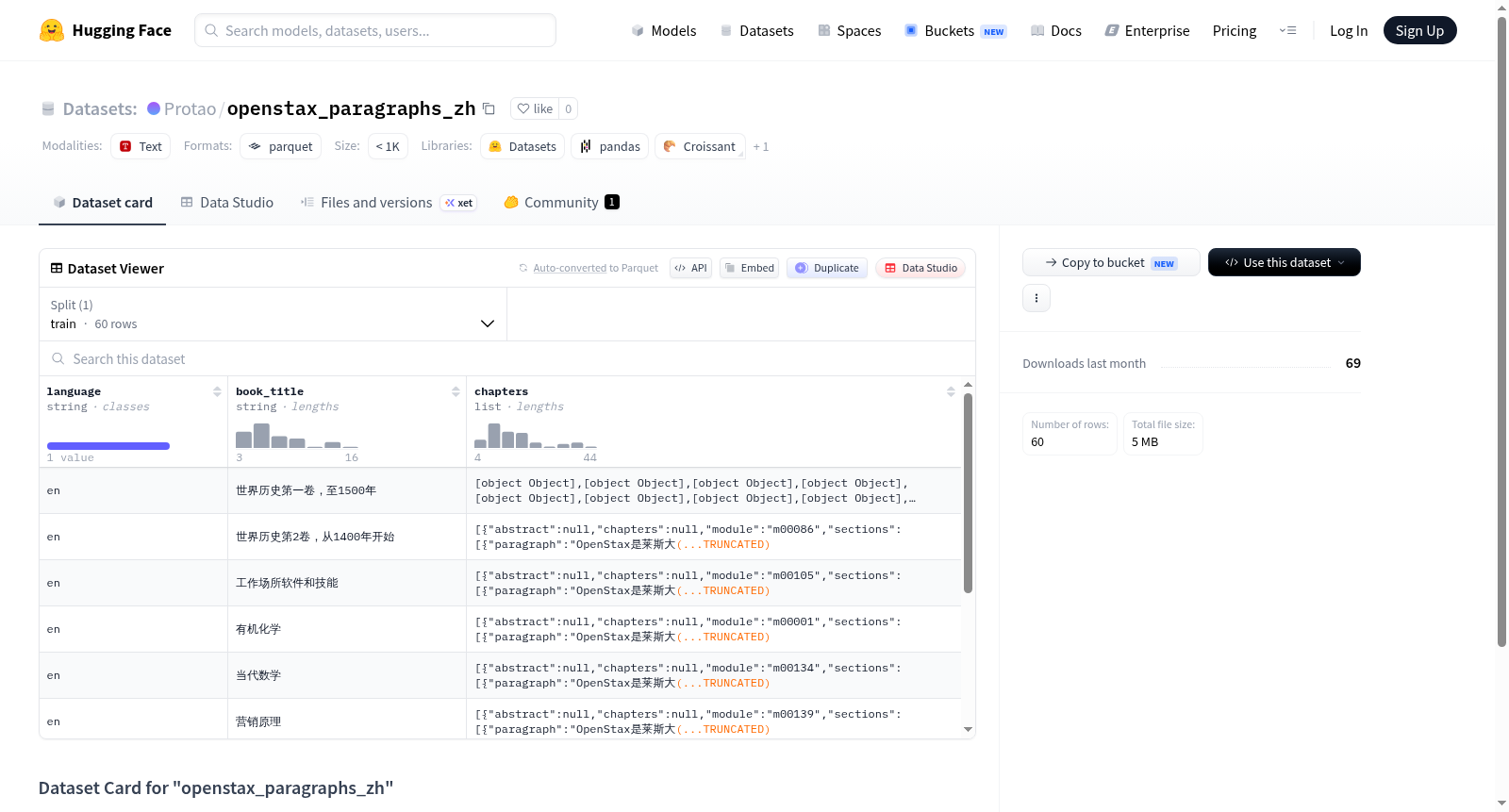1509x812 pixels.
Task: Focus the Search this dataset field
Action: (x=507, y=359)
